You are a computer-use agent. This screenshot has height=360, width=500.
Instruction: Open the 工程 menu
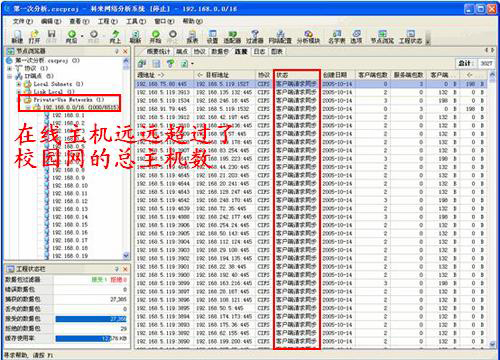(108, 21)
